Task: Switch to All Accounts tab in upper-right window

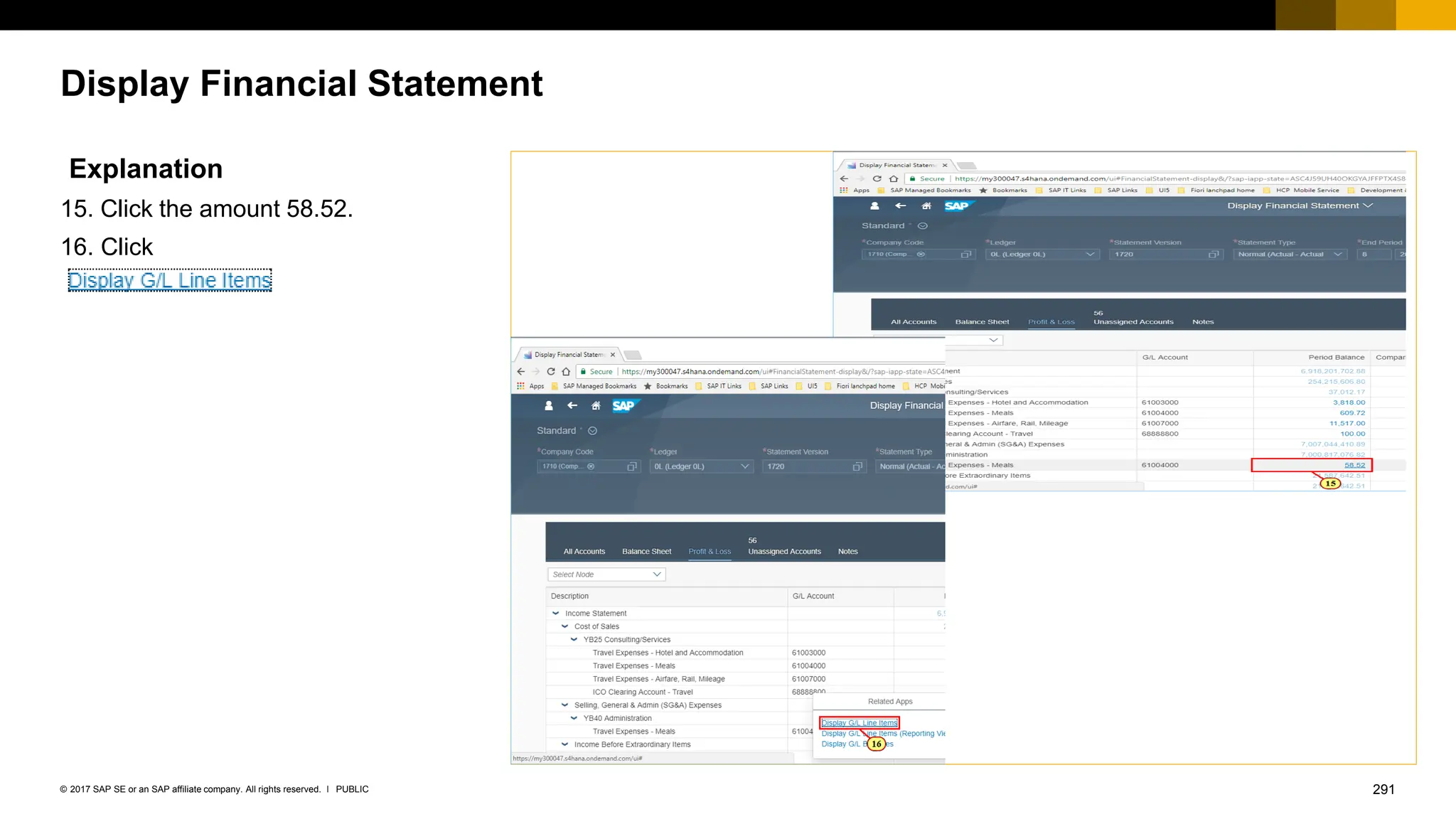Action: pyautogui.click(x=914, y=322)
